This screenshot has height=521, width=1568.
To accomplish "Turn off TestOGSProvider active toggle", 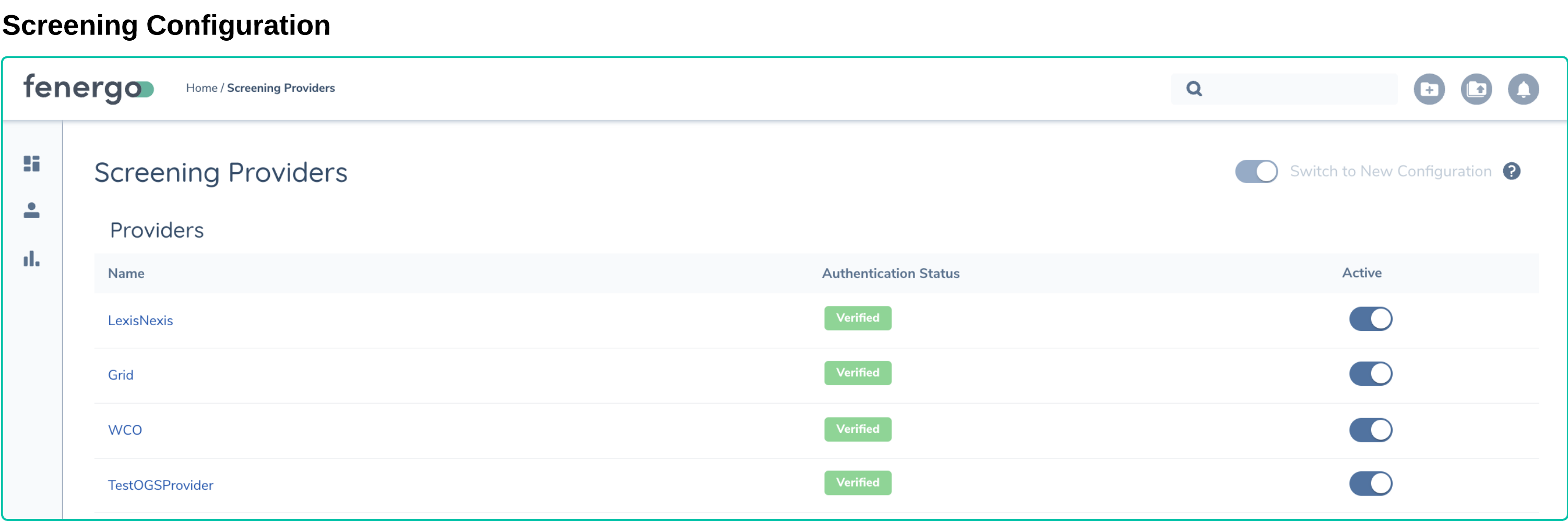I will [1370, 483].
